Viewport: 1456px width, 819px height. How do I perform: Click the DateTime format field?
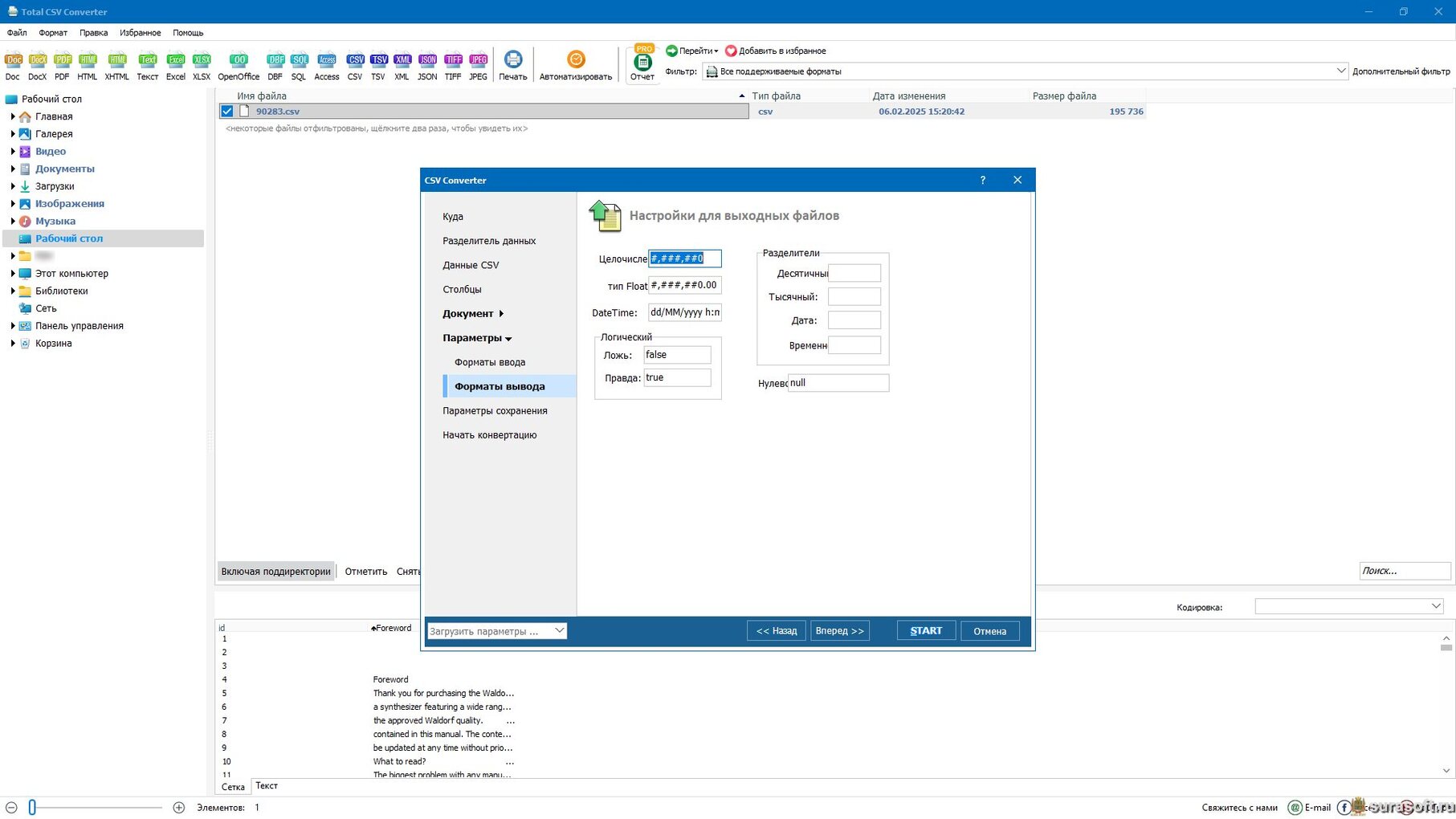tap(685, 312)
